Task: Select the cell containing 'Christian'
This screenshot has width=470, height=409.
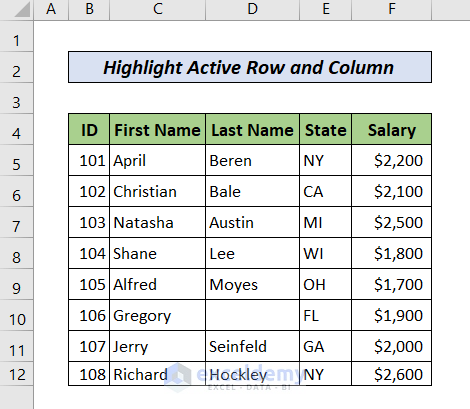Action: [158, 191]
